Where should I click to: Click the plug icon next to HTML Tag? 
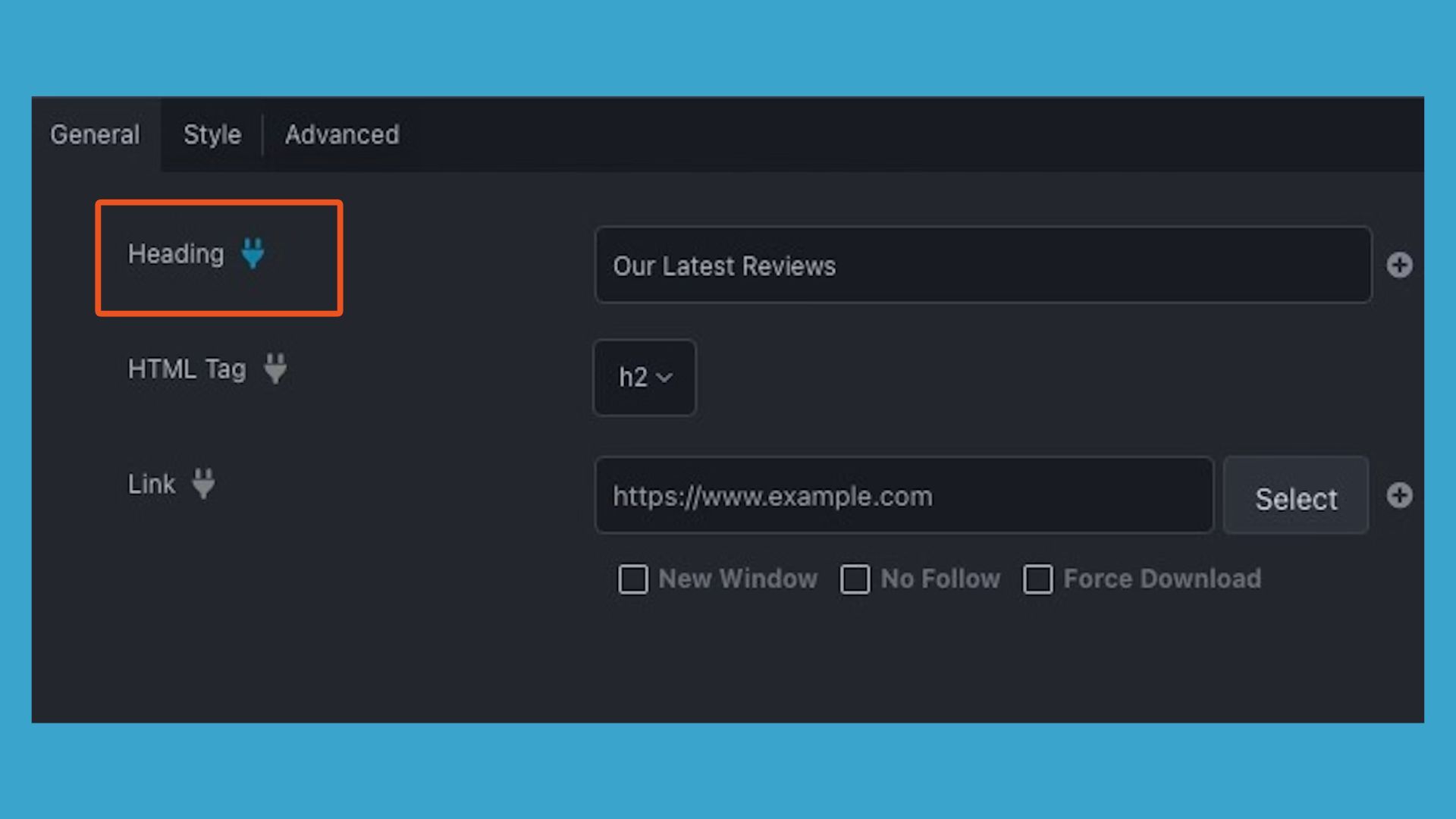(275, 369)
